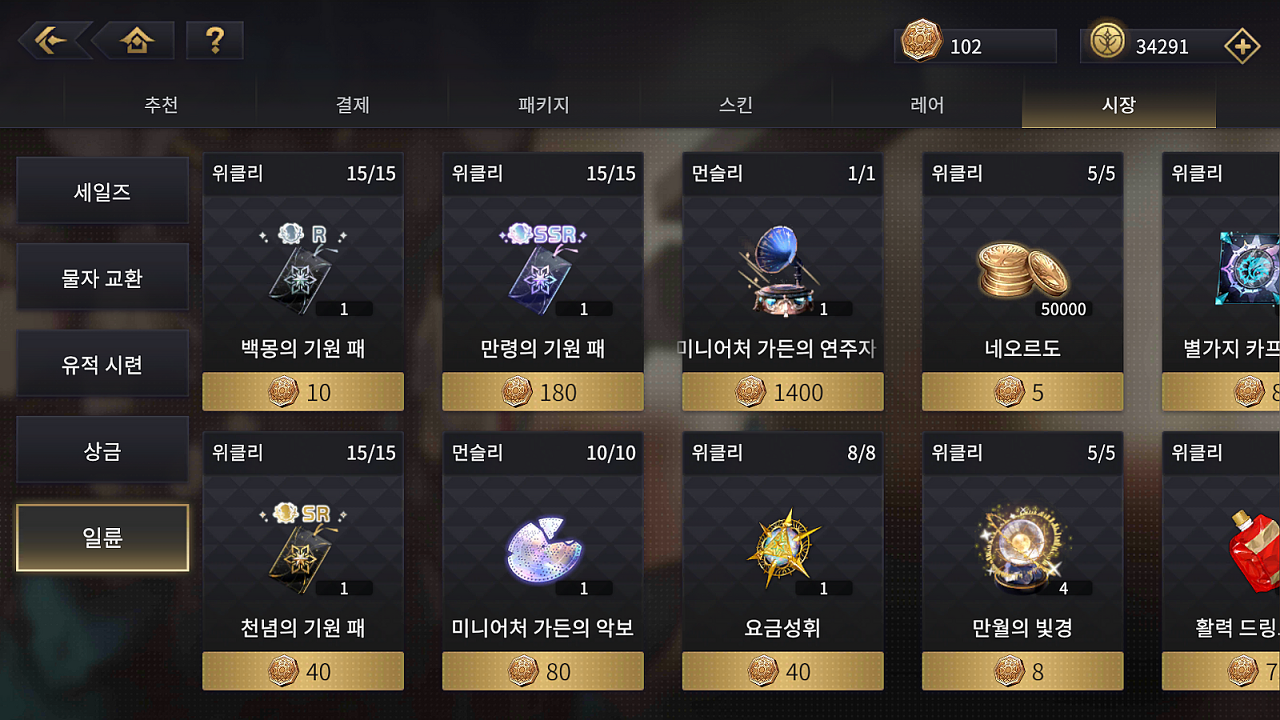The width and height of the screenshot is (1280, 720).
Task: Return to home via house icon
Action: coord(135,40)
